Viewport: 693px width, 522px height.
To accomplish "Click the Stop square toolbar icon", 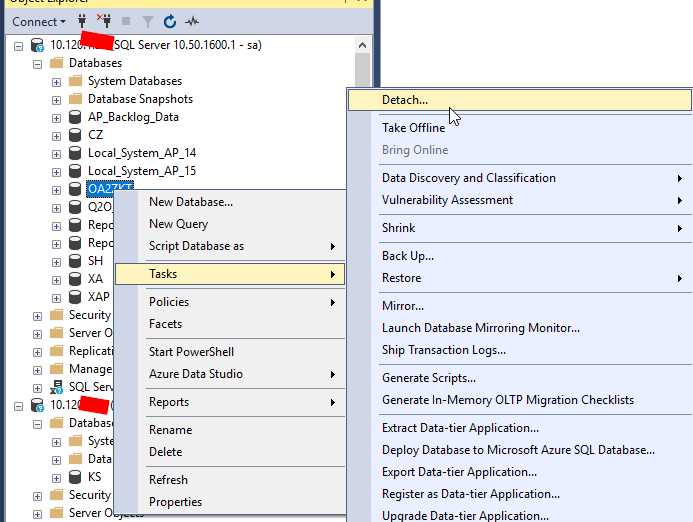I will 126,21.
